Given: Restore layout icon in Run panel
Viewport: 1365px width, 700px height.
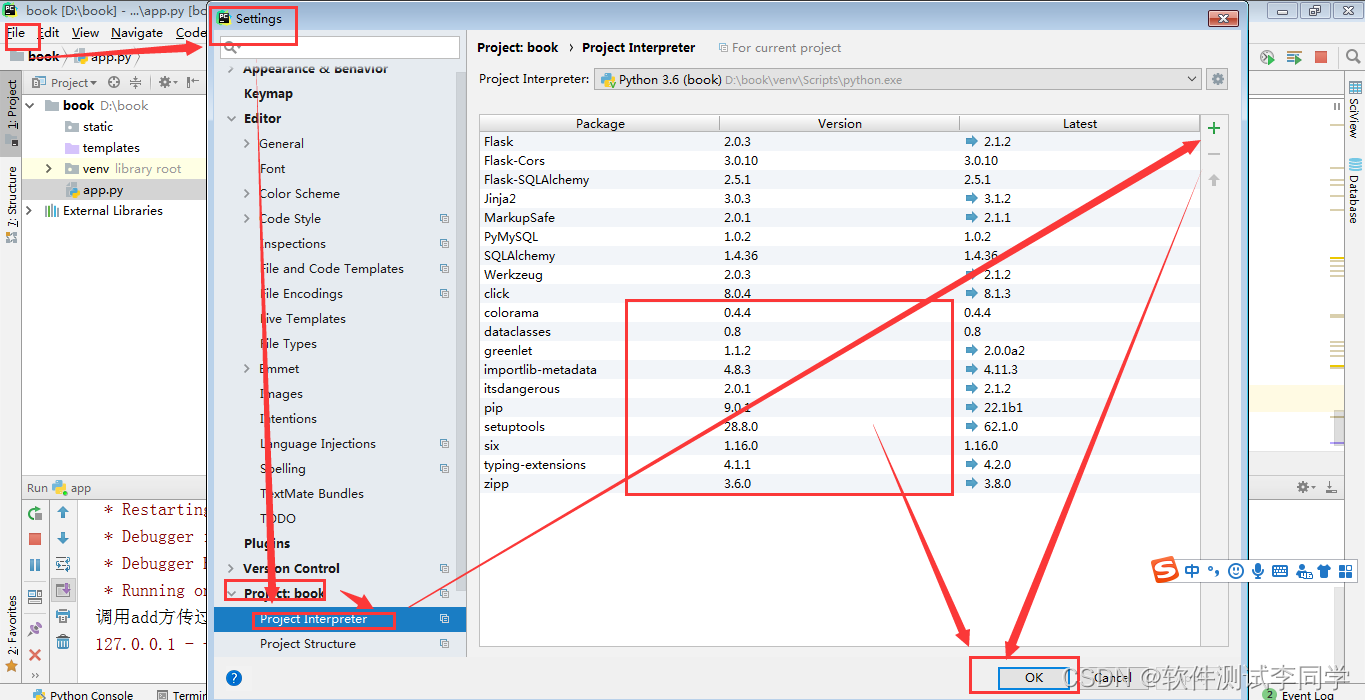Looking at the screenshot, I should coord(35,597).
